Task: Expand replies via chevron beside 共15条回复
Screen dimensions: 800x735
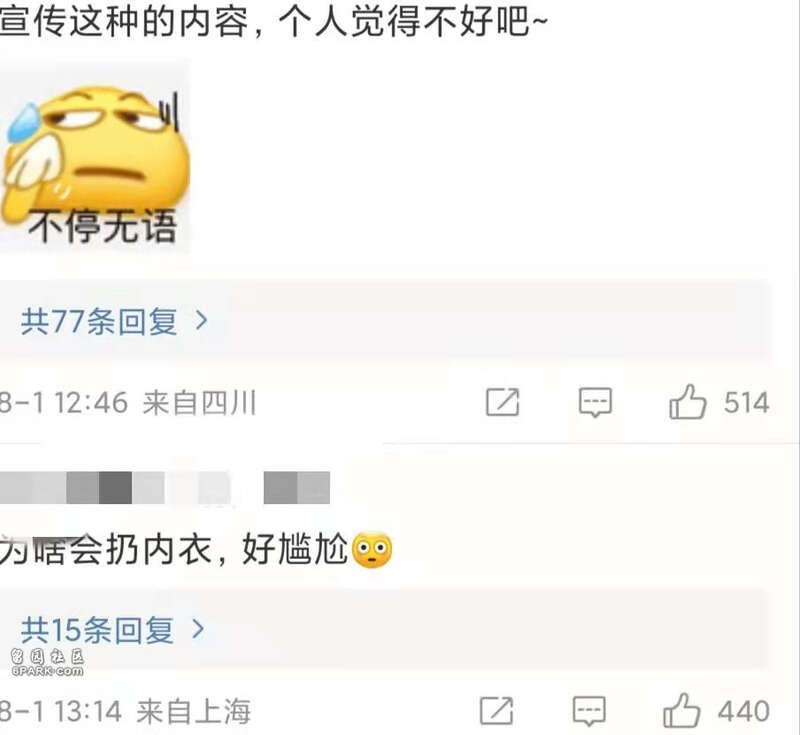Action: (x=198, y=629)
